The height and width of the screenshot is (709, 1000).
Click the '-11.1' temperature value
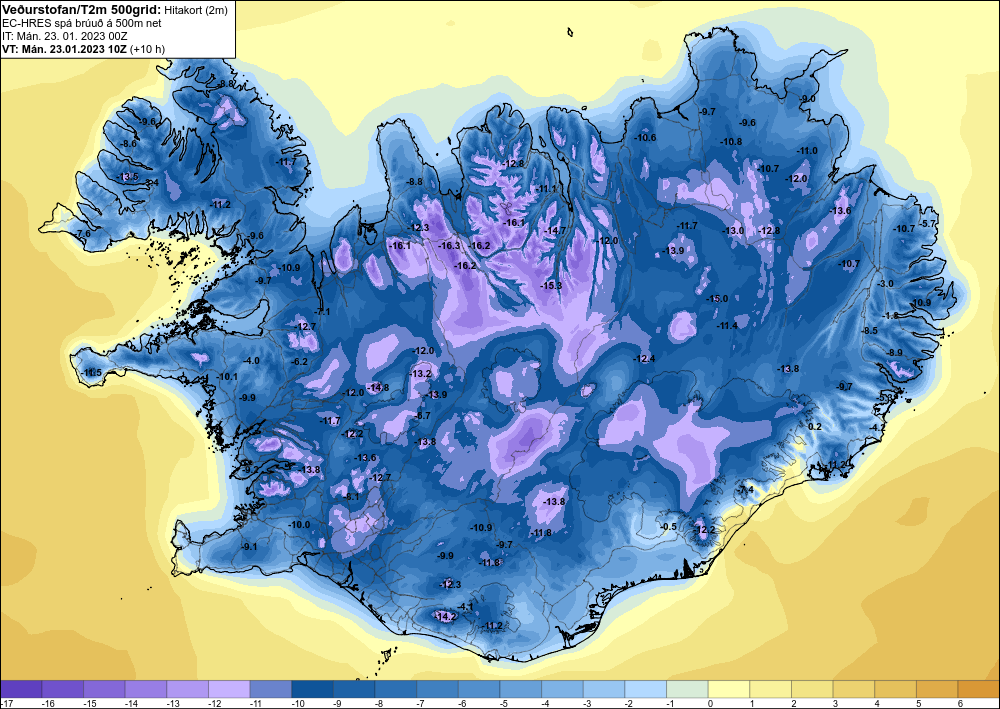pos(547,189)
